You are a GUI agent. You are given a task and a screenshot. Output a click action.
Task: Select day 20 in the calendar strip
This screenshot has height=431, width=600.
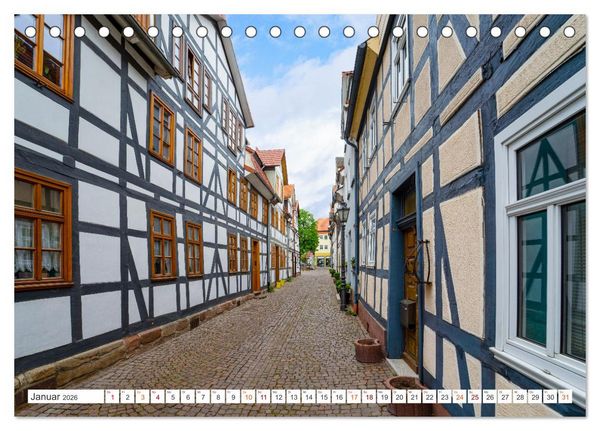point(399,397)
